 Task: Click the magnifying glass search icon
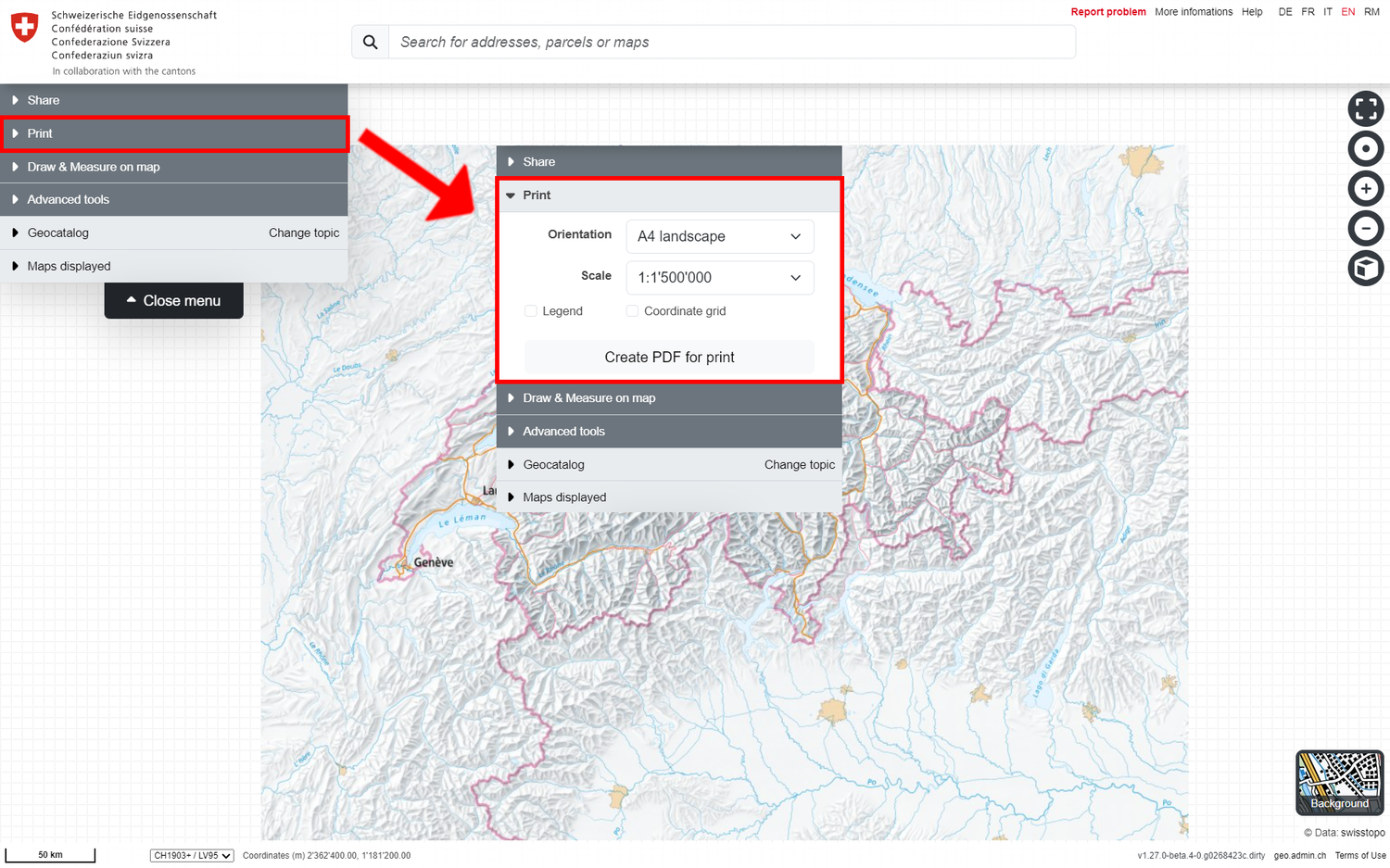371,43
